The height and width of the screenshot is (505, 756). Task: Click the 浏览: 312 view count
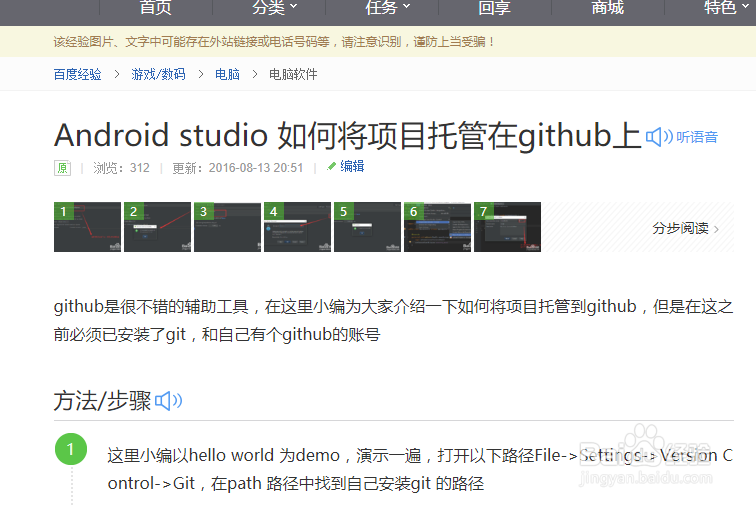coord(122,168)
